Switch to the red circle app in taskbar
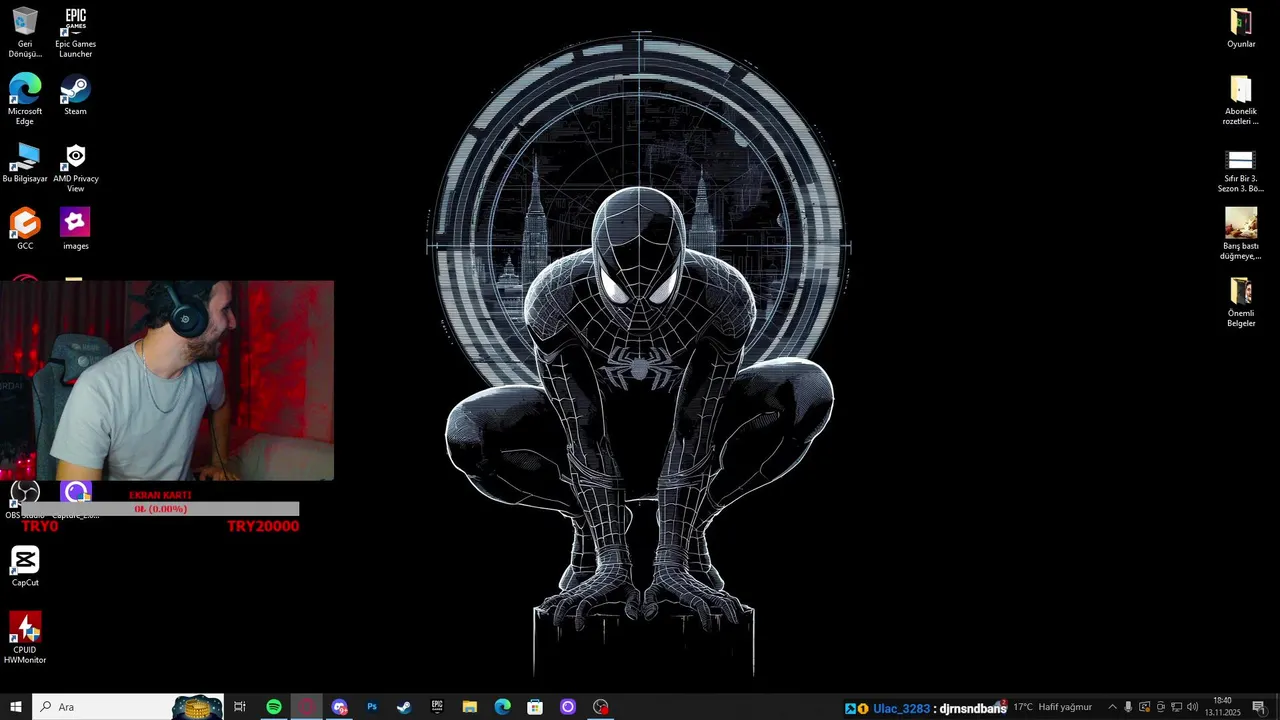Viewport: 1280px width, 720px height. point(307,707)
